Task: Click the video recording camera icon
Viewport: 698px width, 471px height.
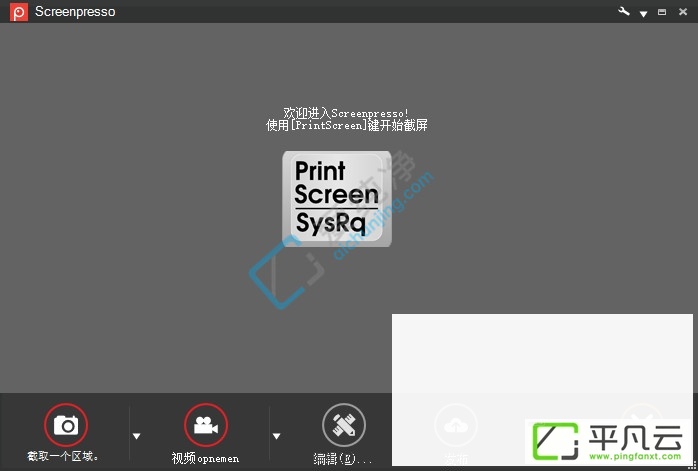Action: pos(206,425)
